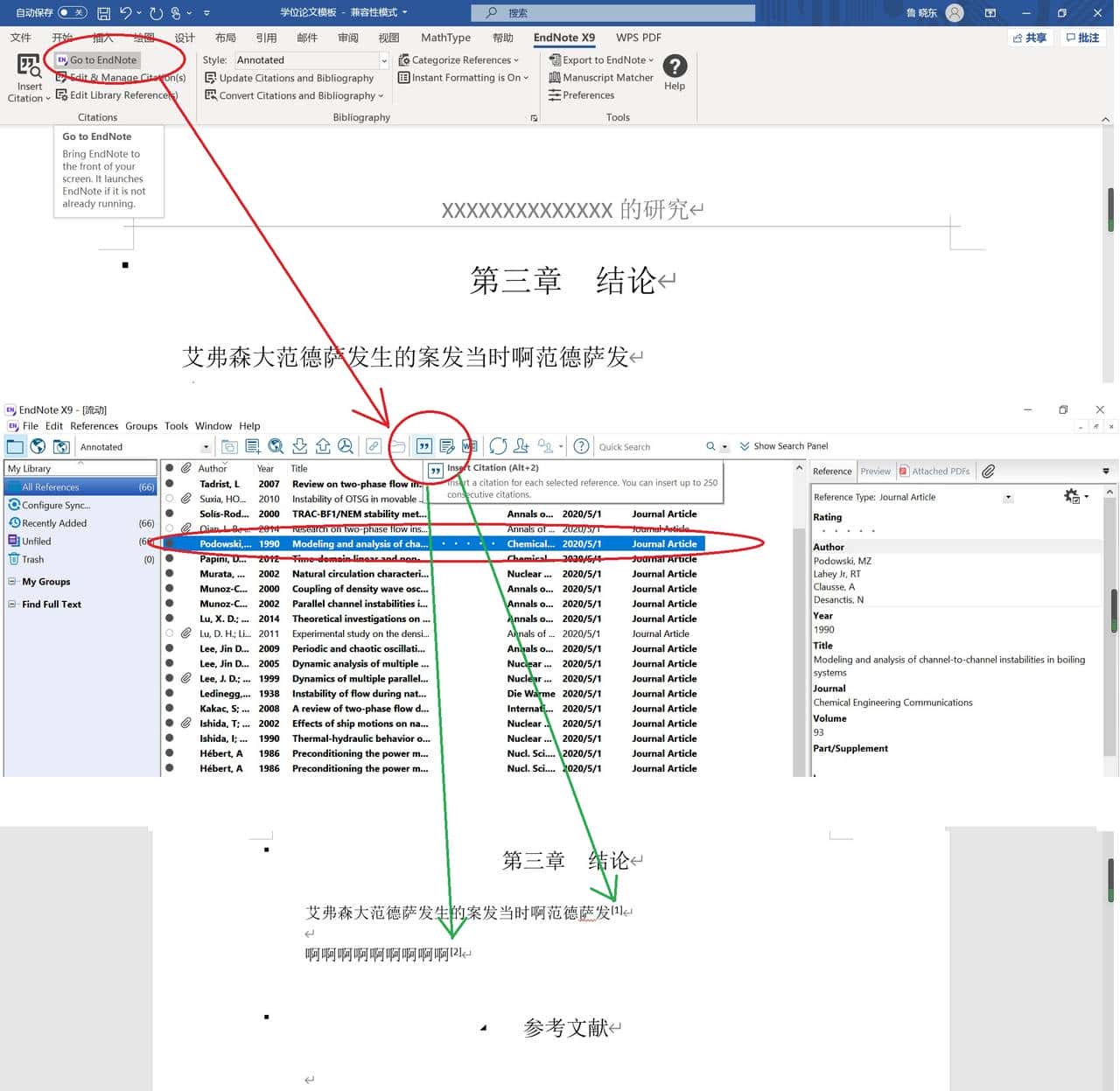Select the Trash group in the sidebar
This screenshot has width=1120, height=1091.
click(34, 559)
